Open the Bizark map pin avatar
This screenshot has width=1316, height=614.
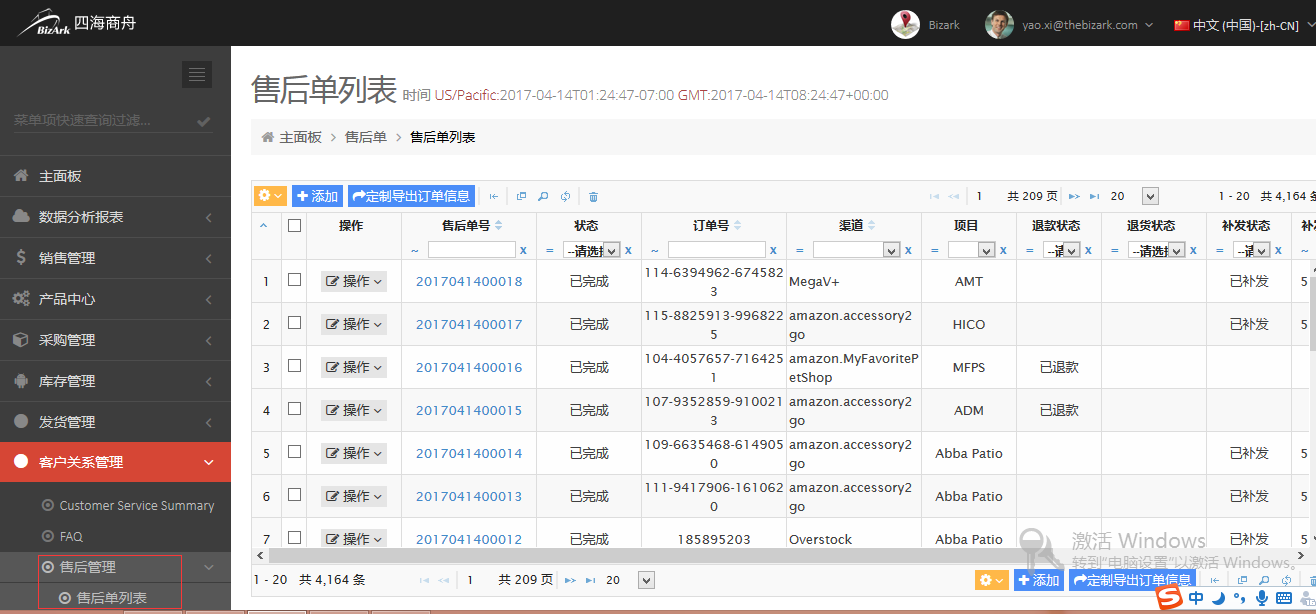coord(905,24)
